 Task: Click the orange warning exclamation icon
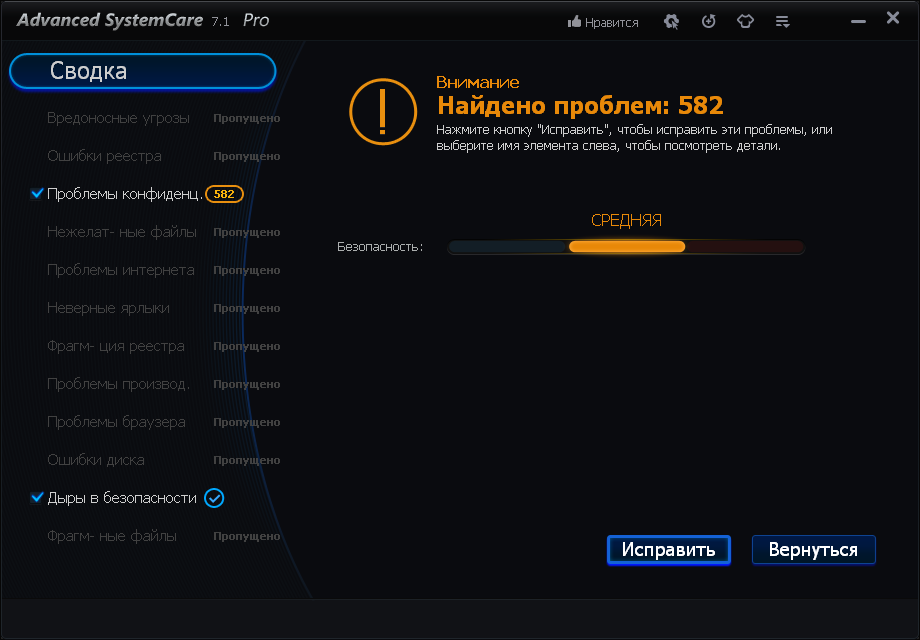coord(382,112)
